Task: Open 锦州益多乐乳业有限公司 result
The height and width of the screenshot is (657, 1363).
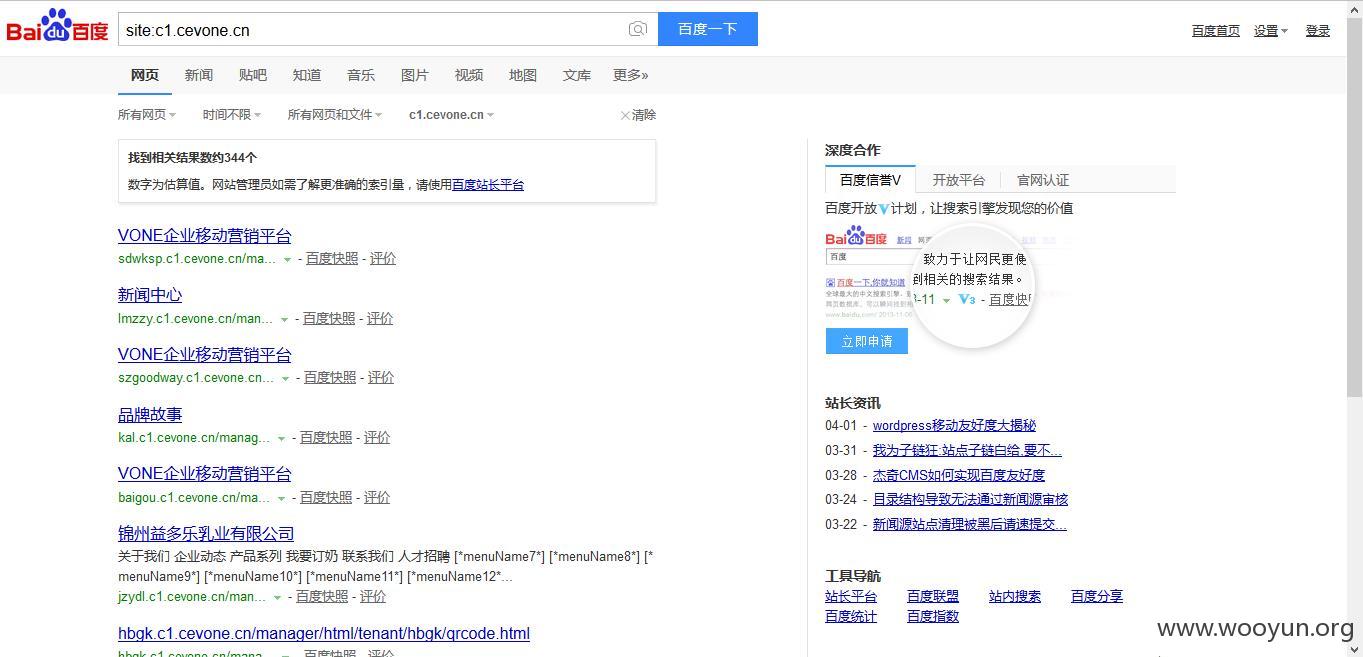Action: (206, 534)
